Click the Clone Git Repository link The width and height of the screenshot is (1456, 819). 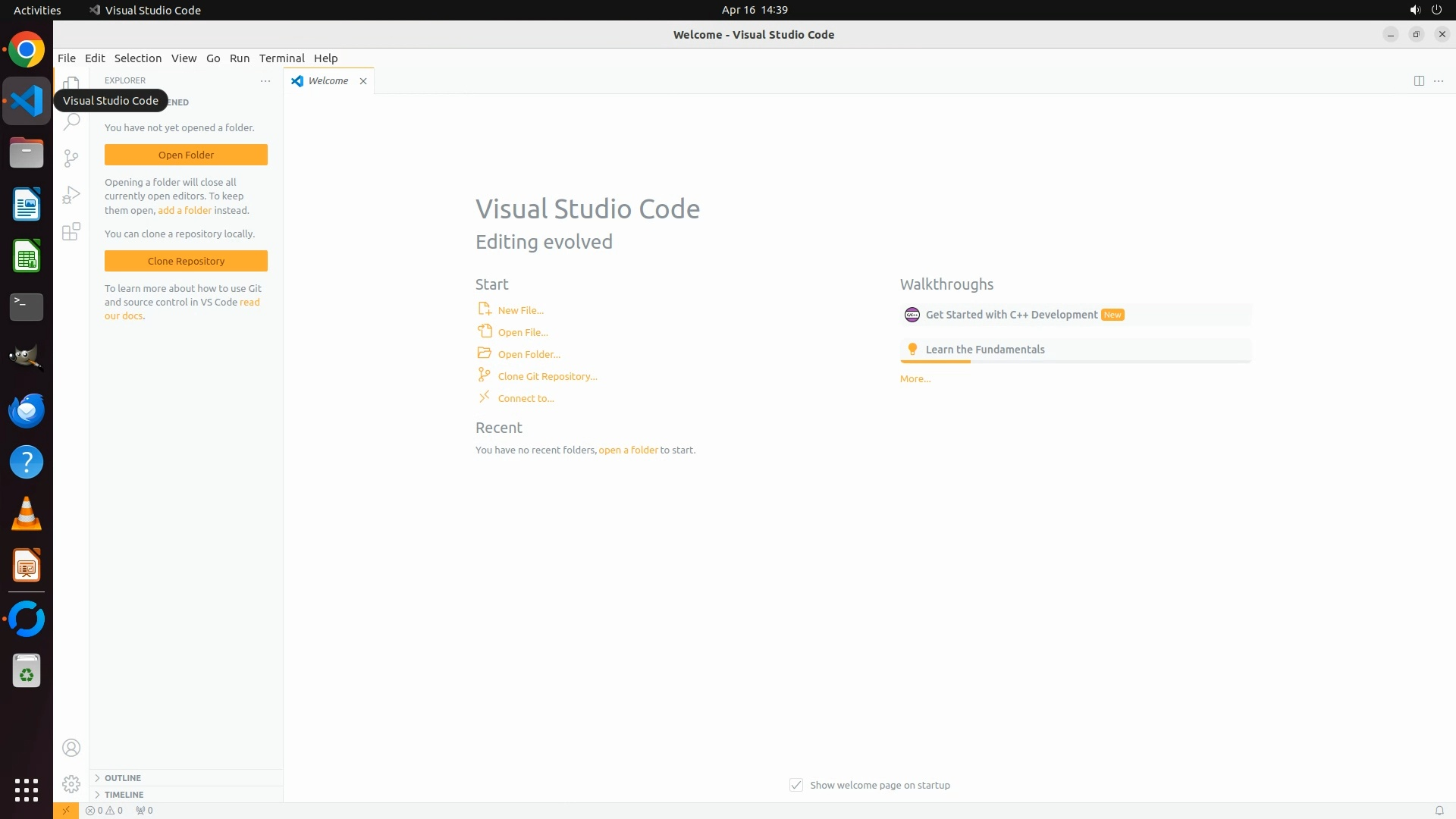[547, 376]
